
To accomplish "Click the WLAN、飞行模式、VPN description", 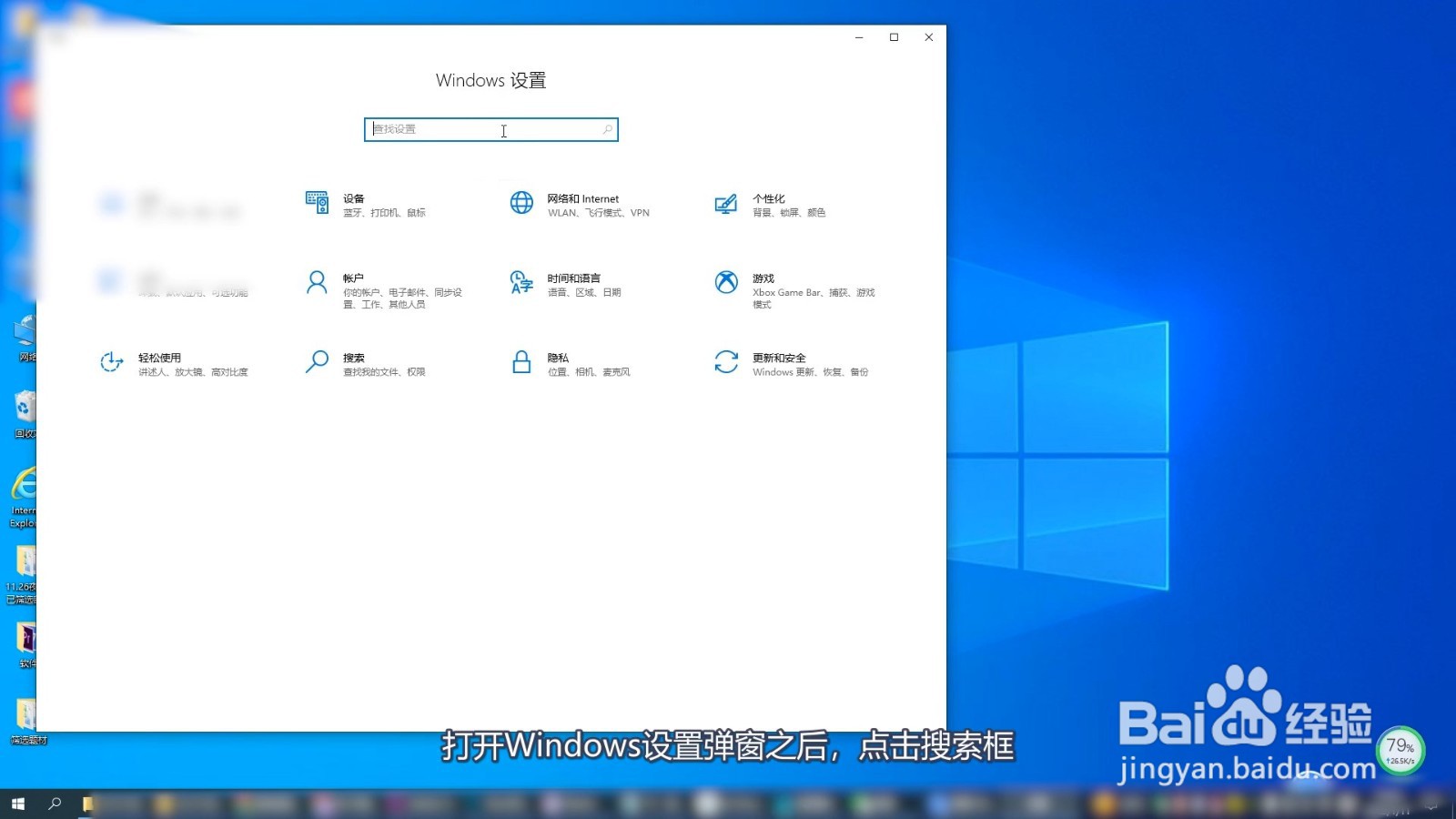I will pos(599,213).
